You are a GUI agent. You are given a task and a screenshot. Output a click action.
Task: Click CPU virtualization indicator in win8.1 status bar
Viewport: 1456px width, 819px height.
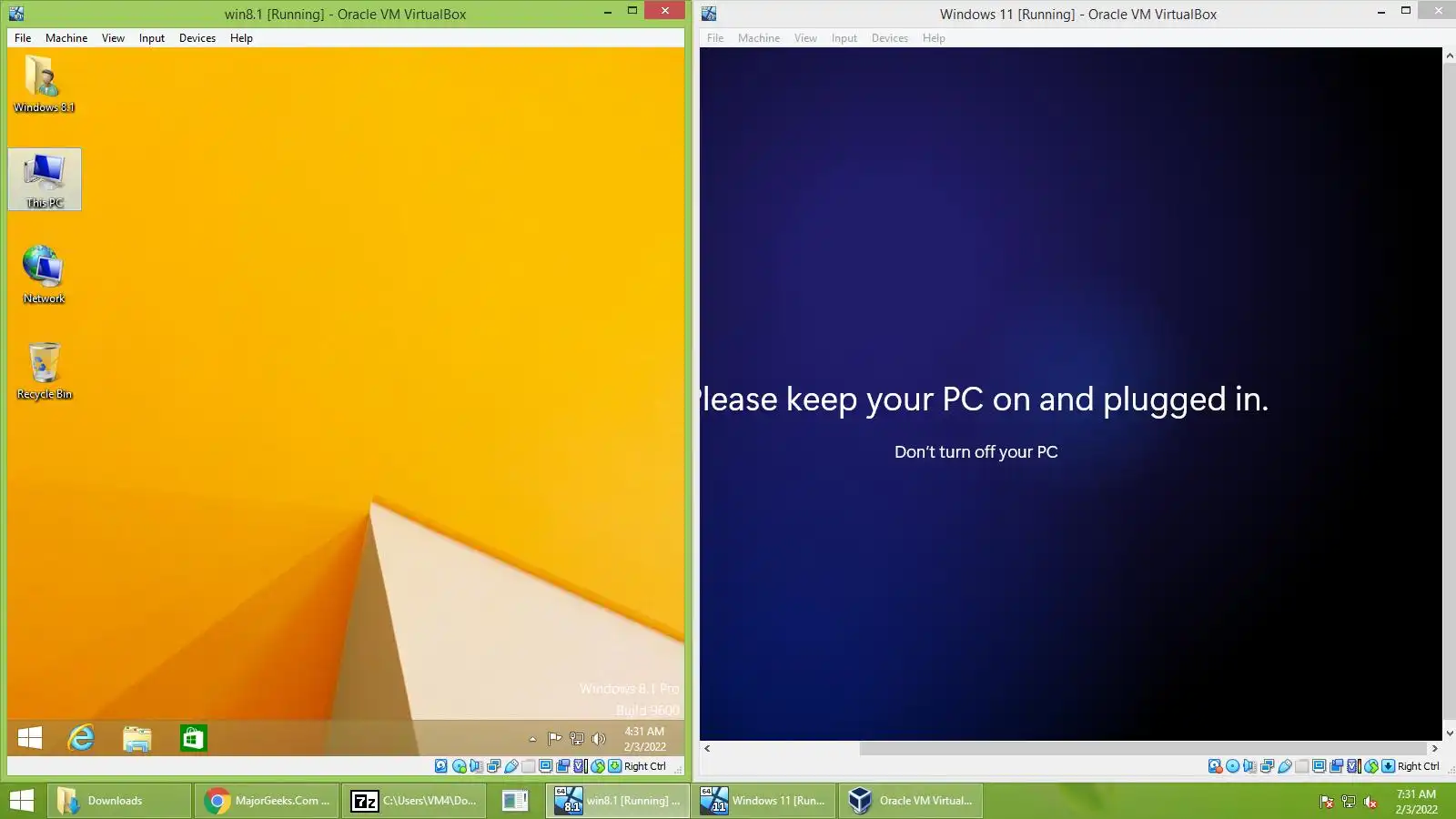click(580, 766)
